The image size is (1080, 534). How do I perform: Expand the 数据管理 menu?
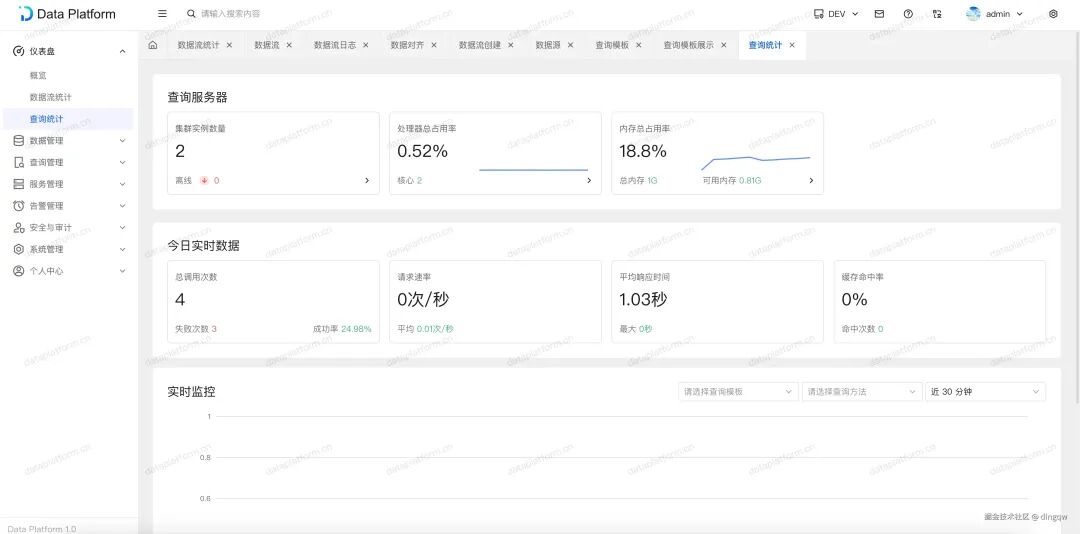(69, 141)
